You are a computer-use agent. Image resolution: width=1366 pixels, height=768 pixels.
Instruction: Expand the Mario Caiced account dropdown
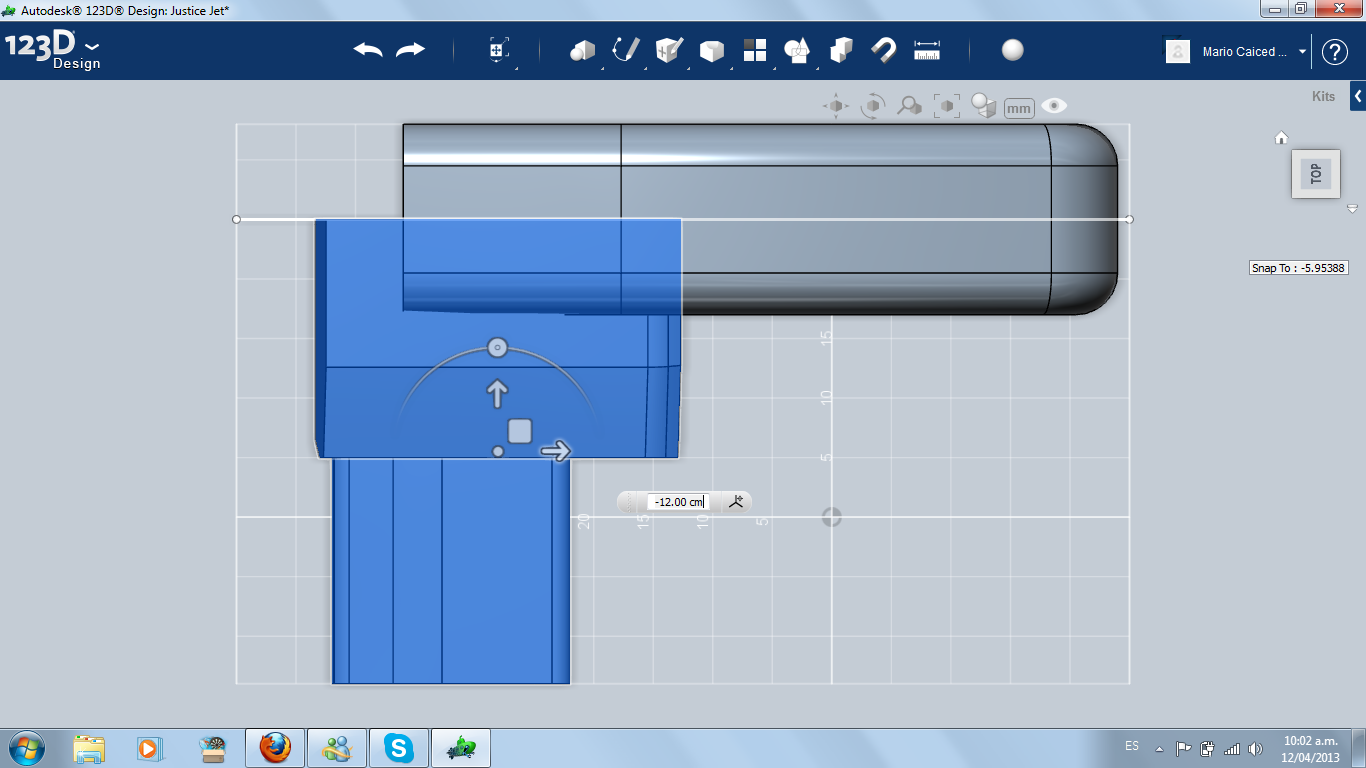click(1303, 52)
